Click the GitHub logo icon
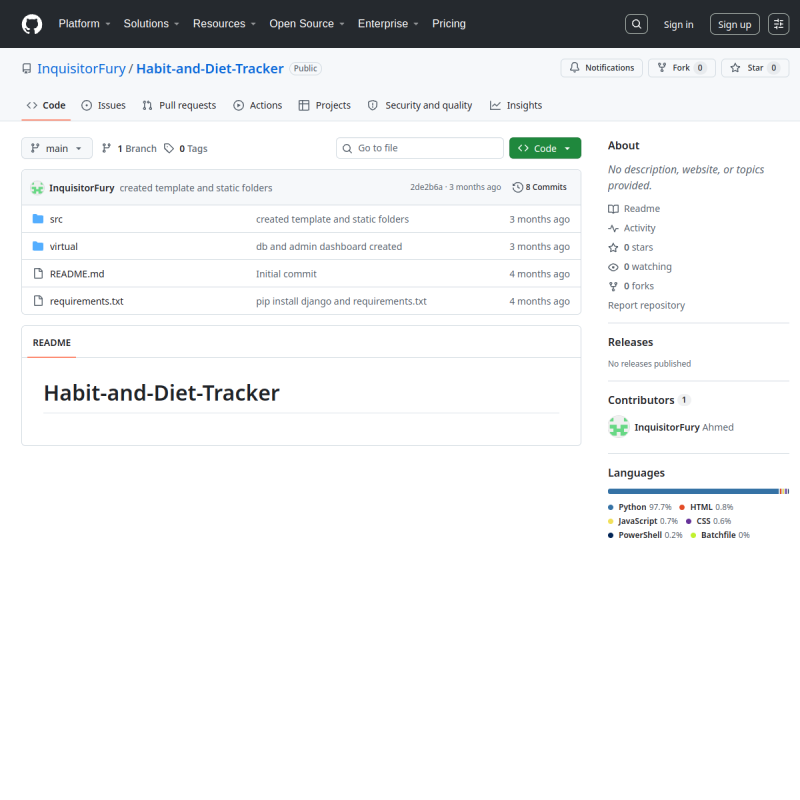 point(32,24)
